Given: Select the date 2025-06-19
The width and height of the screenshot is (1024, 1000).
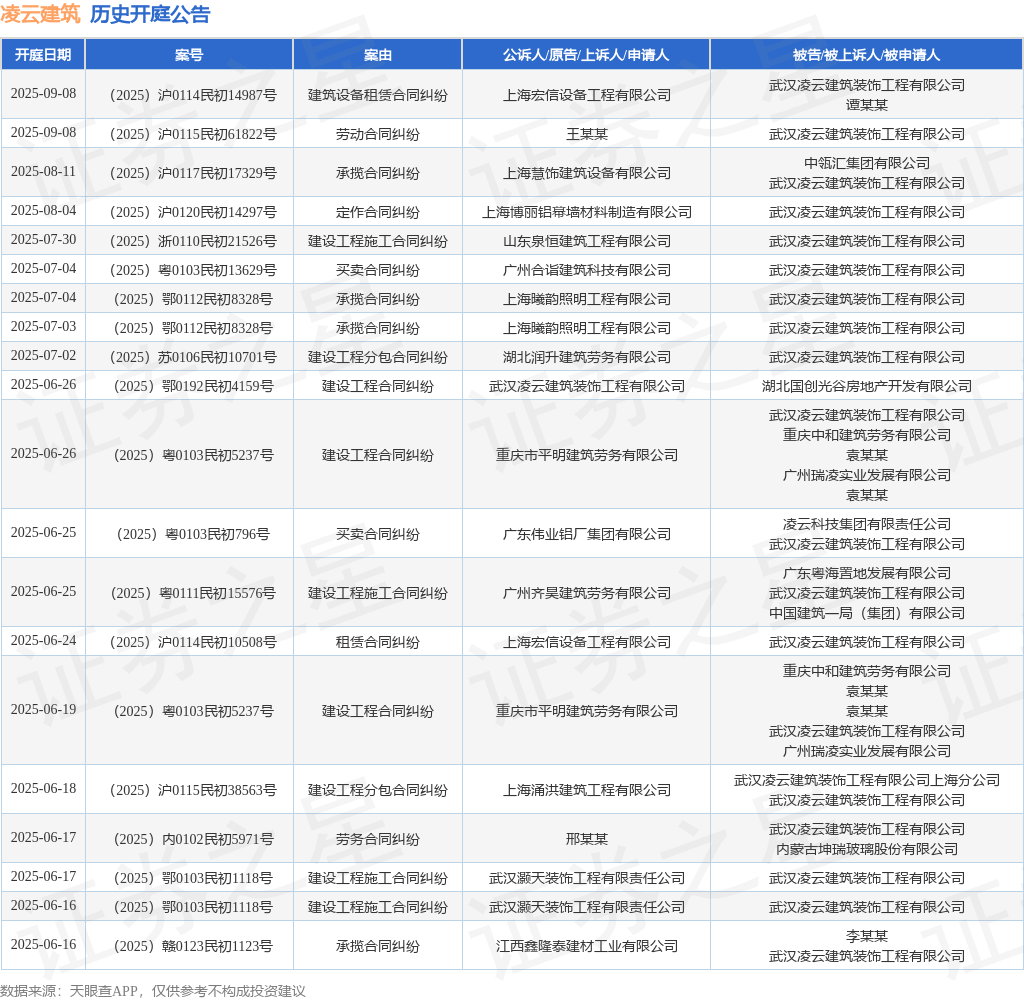Looking at the screenshot, I should (43, 710).
